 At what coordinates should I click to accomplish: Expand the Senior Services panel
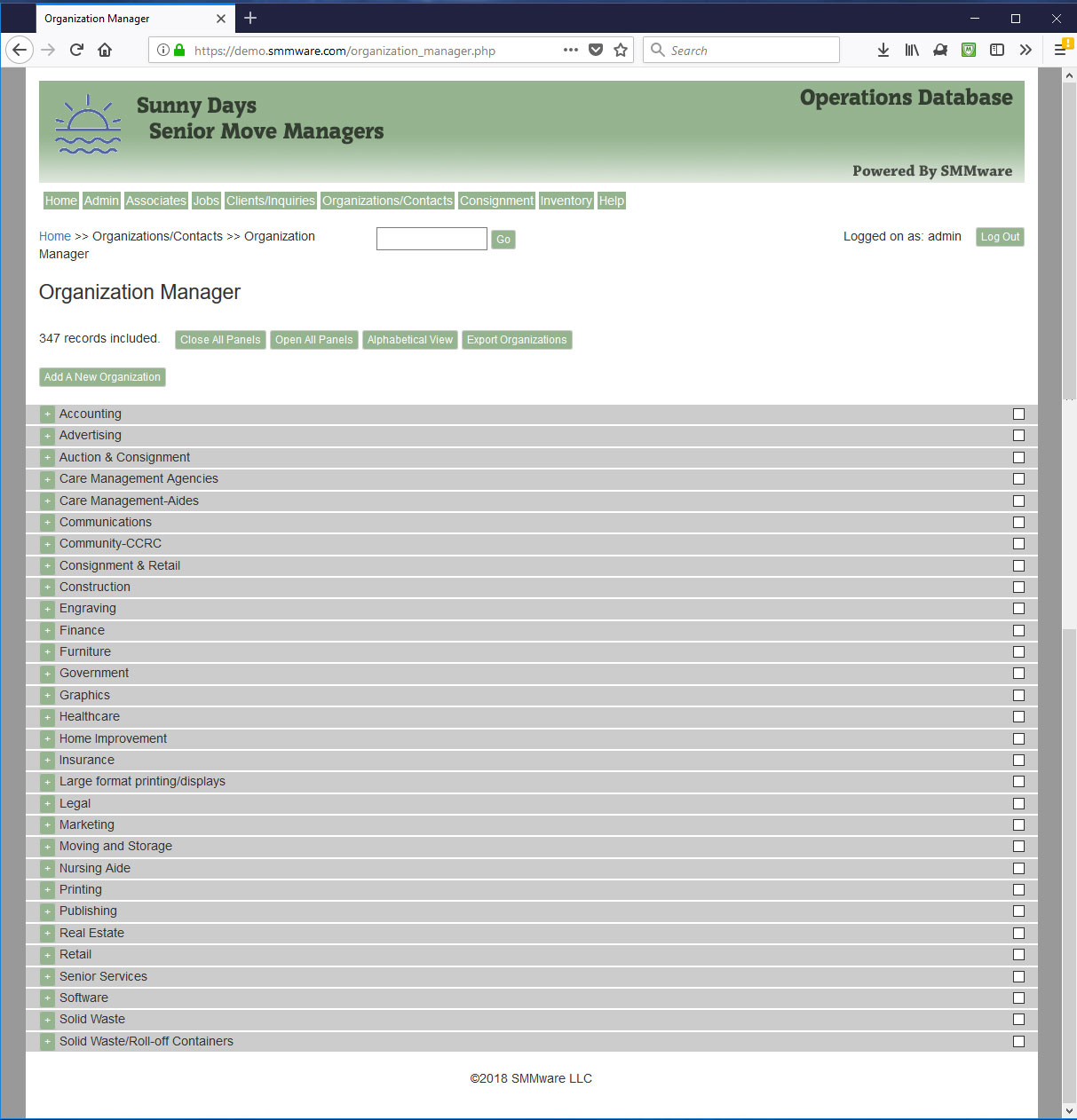click(48, 977)
